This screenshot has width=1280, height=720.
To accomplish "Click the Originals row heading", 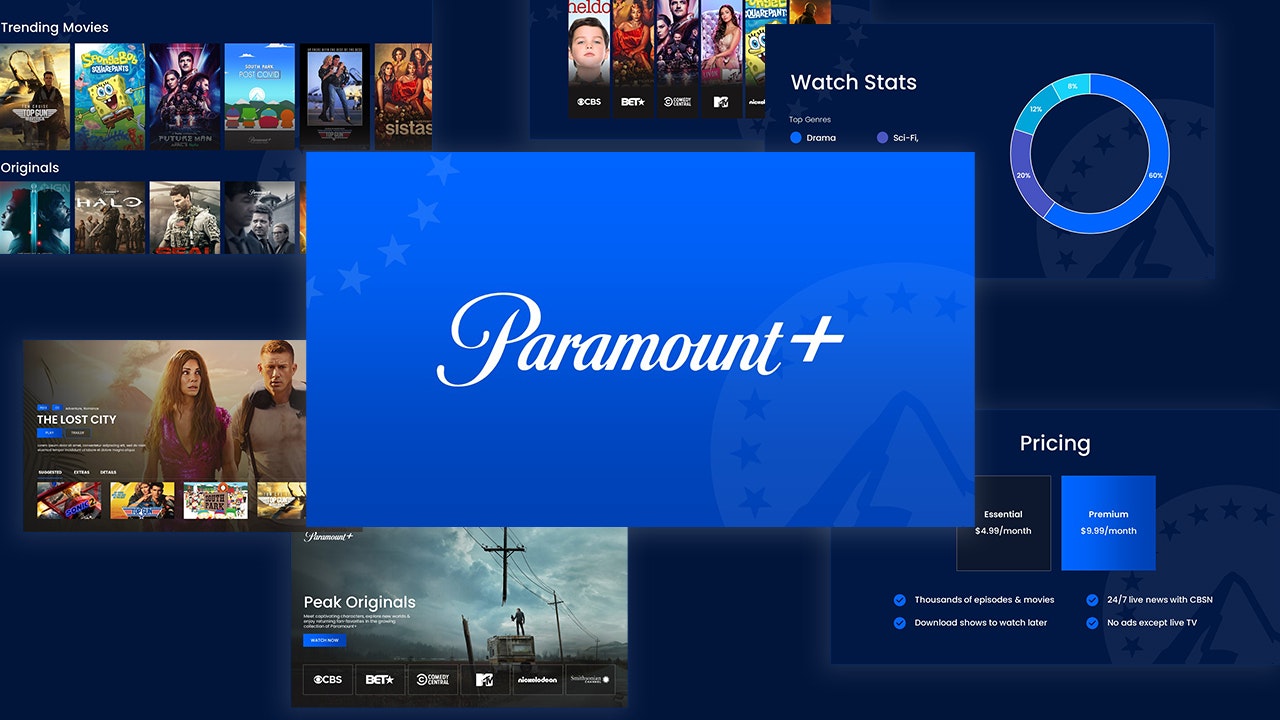I will [x=30, y=168].
